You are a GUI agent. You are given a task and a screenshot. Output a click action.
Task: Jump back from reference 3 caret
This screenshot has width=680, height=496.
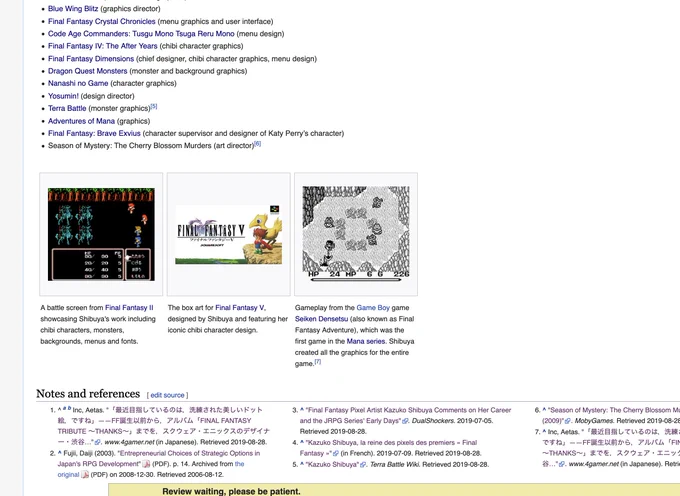pos(302,410)
